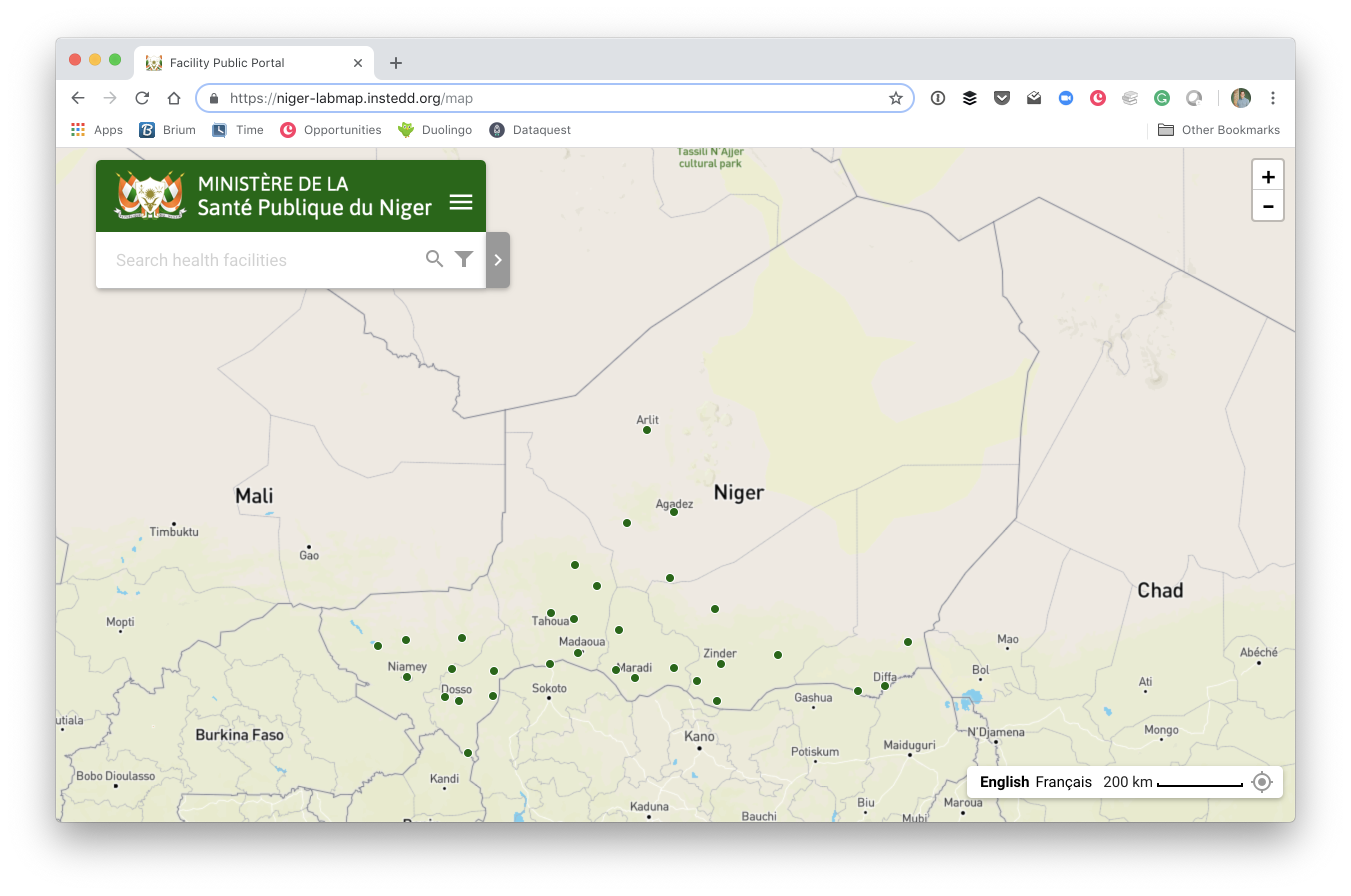This screenshot has height=896, width=1351.
Task: Zoom in on the map
Action: pos(1267,177)
